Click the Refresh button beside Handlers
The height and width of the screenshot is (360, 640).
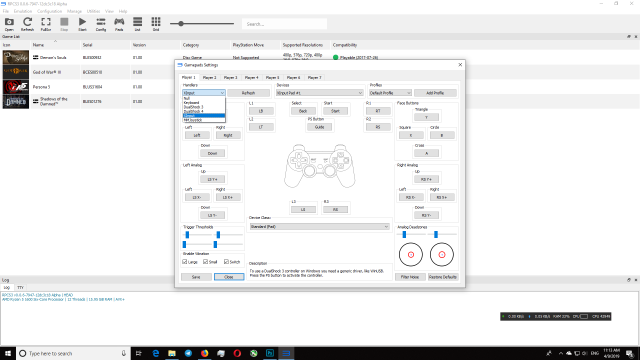pyautogui.click(x=248, y=93)
